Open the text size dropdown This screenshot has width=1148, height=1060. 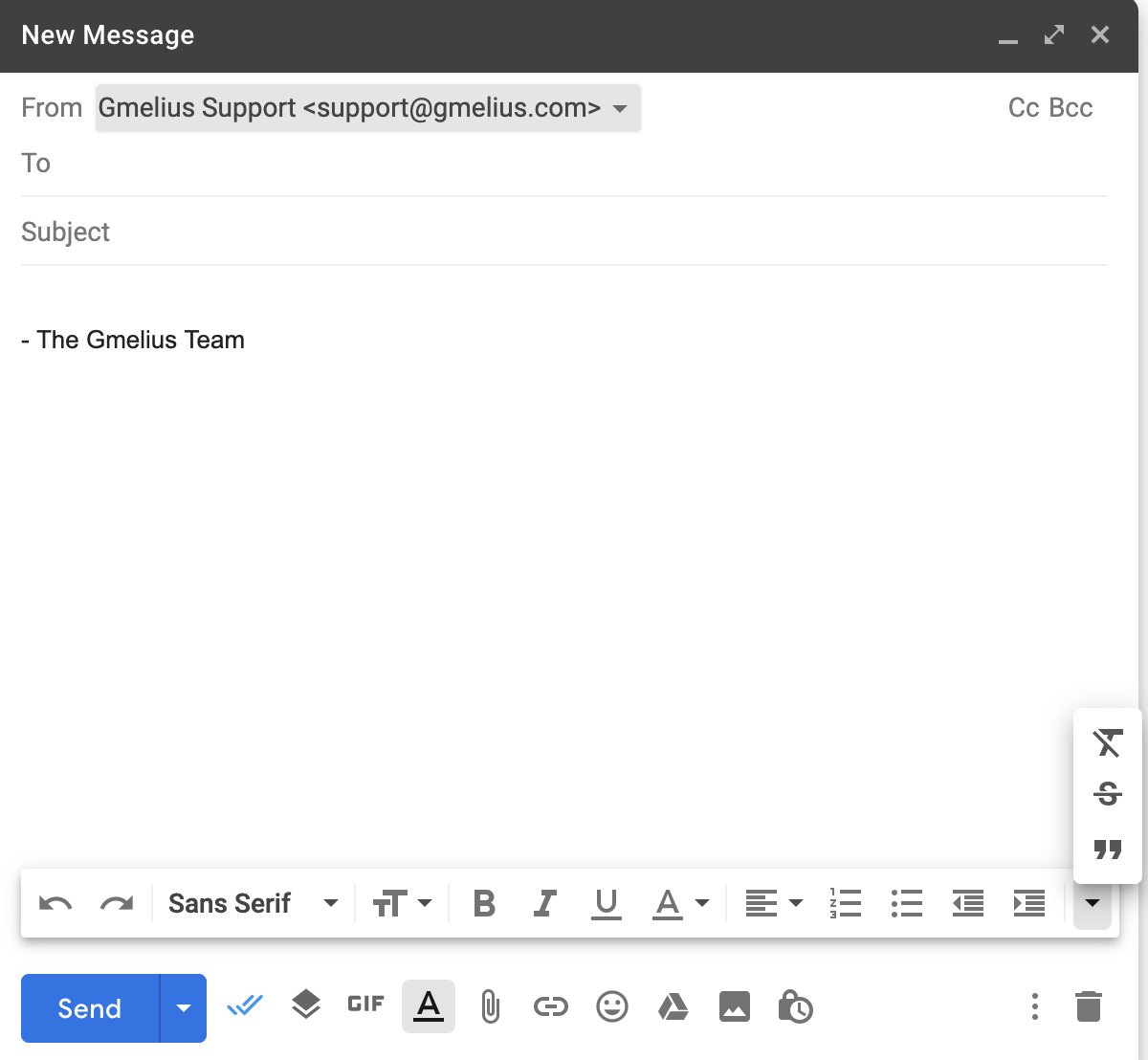pyautogui.click(x=402, y=903)
